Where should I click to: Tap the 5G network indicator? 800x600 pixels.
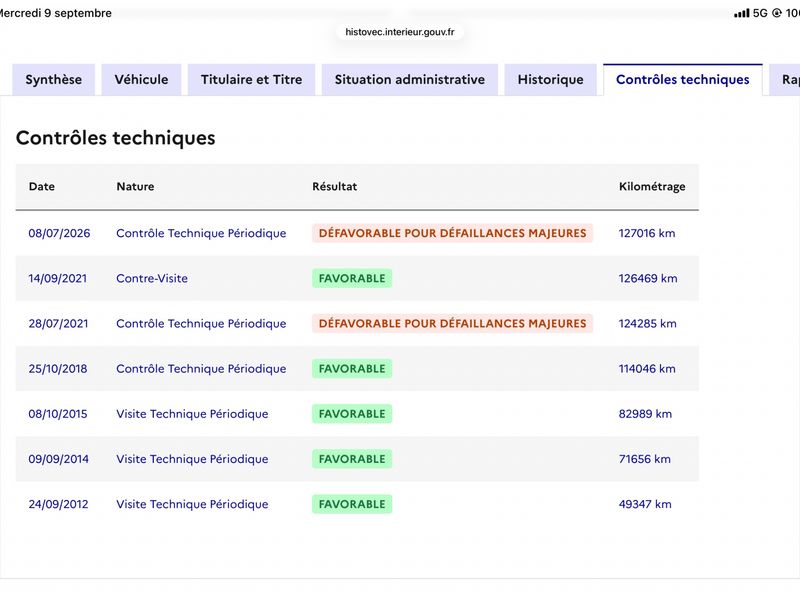click(x=760, y=13)
